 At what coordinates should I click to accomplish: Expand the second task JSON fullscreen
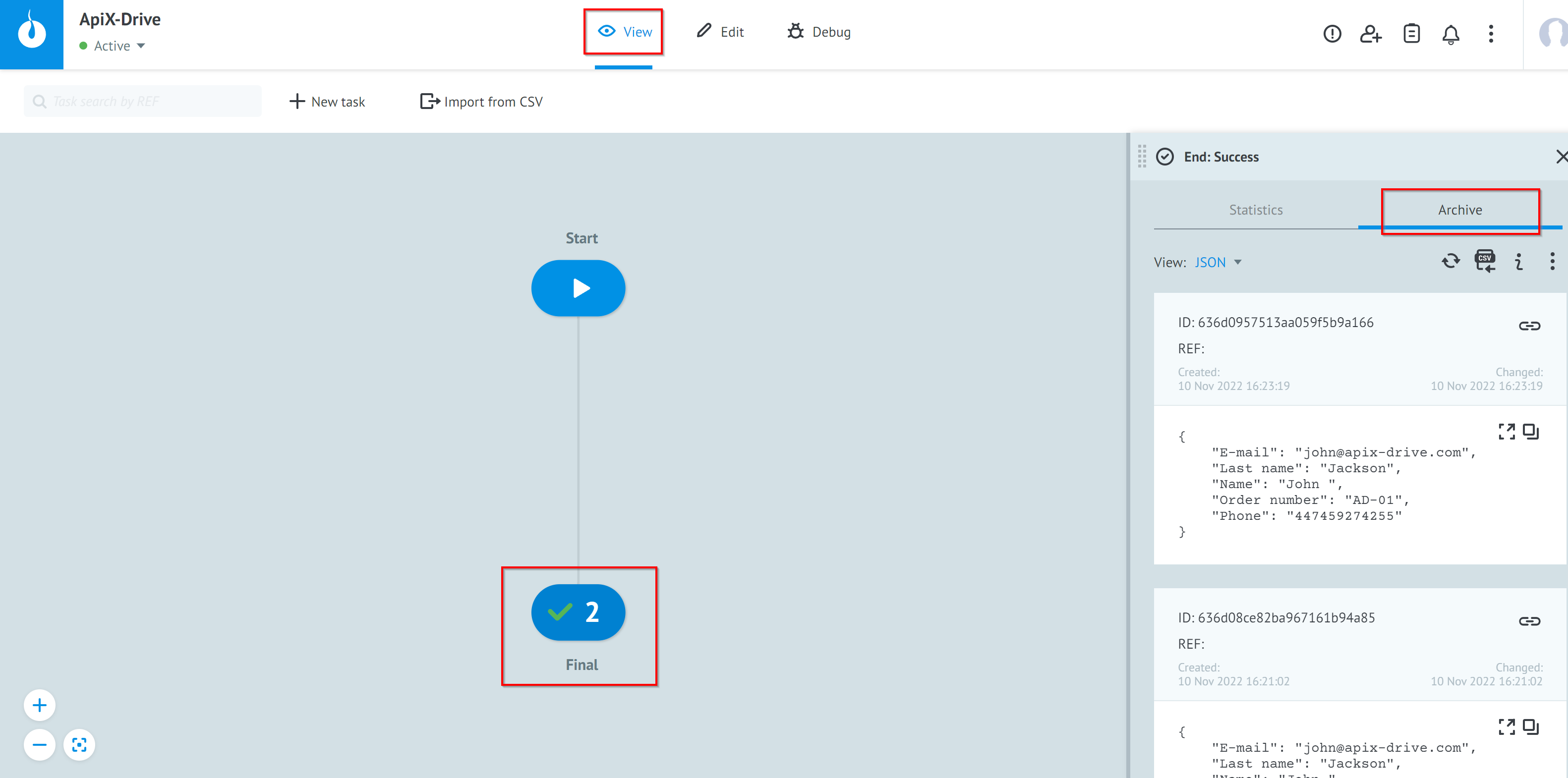tap(1507, 727)
